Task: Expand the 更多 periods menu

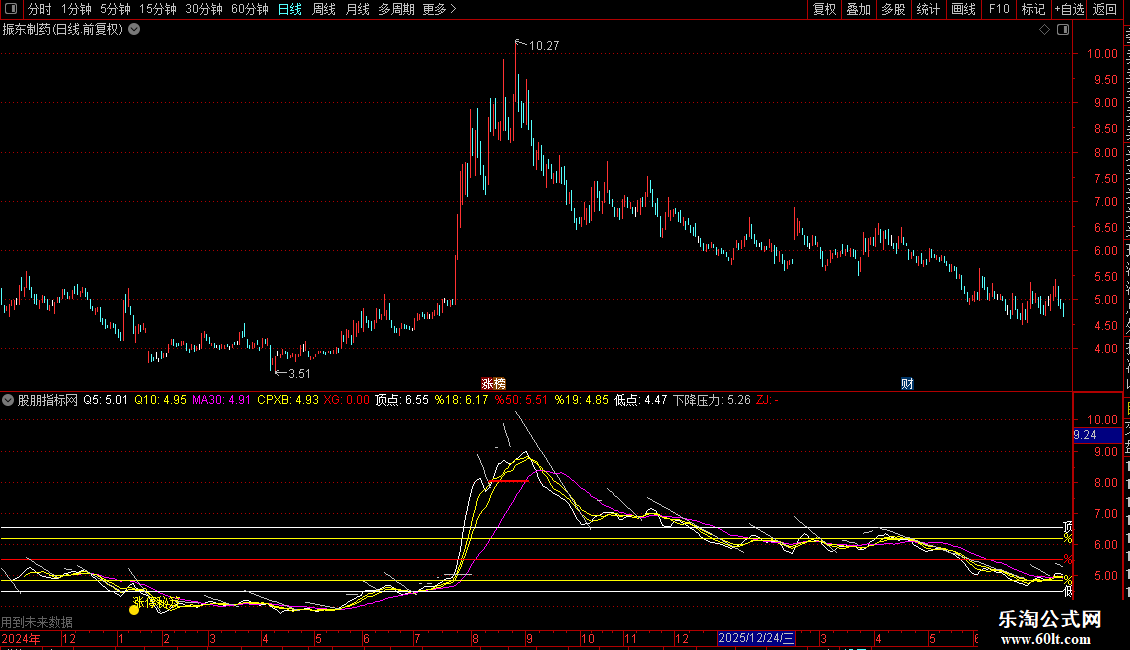Action: tap(440, 9)
